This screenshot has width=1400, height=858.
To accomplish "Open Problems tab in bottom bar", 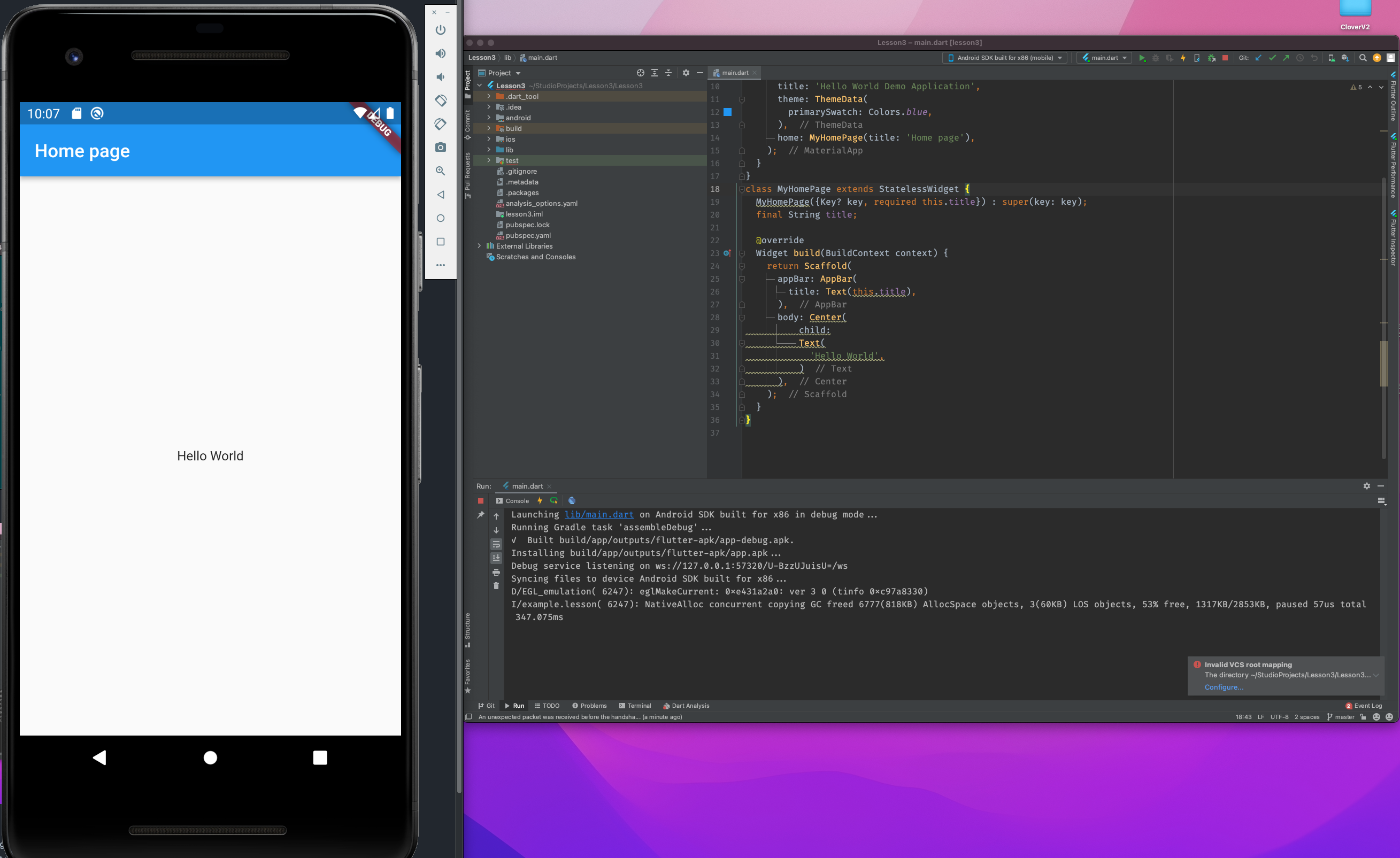I will (x=589, y=706).
